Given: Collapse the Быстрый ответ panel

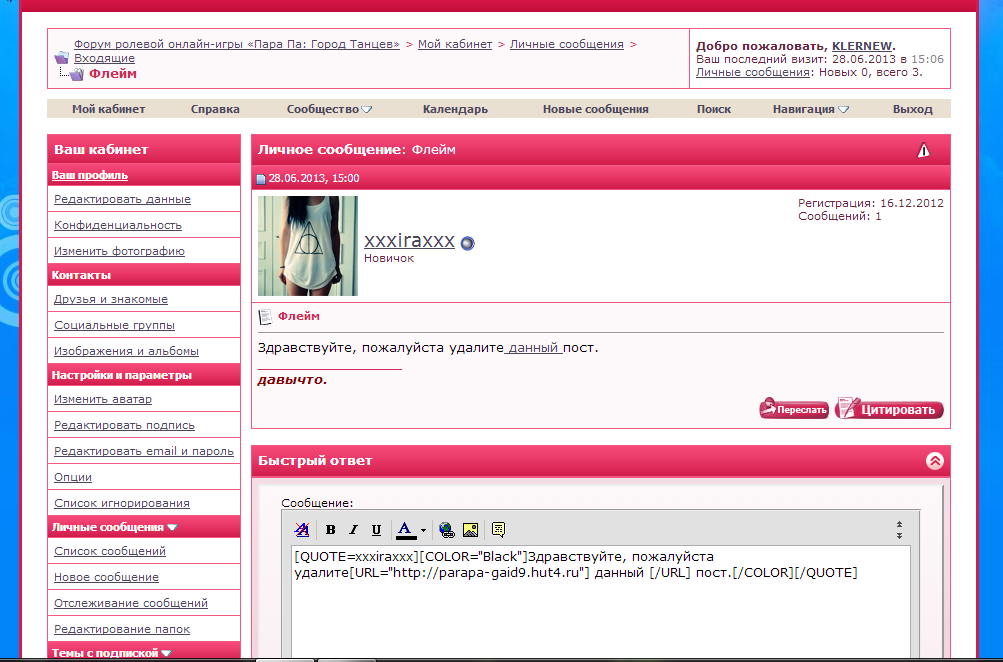Looking at the screenshot, I should click(x=935, y=461).
